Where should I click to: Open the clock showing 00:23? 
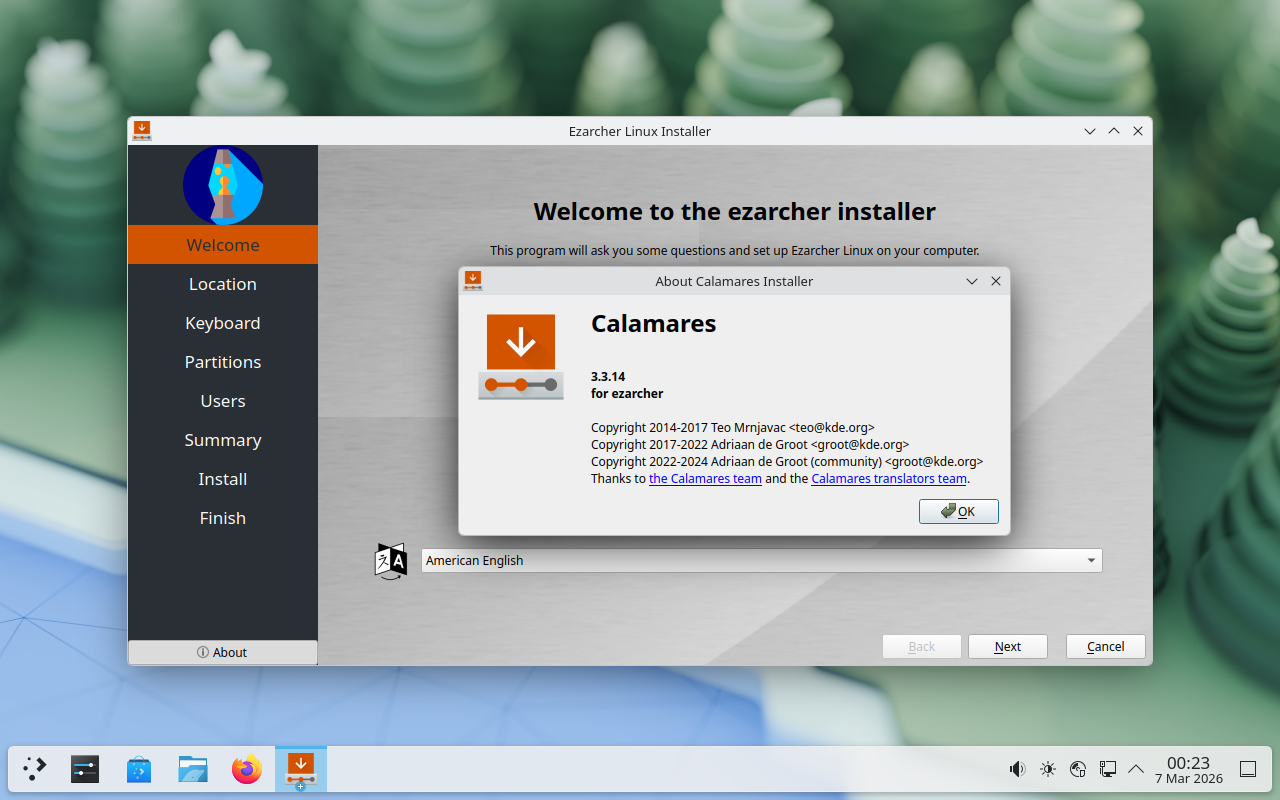pos(1189,769)
